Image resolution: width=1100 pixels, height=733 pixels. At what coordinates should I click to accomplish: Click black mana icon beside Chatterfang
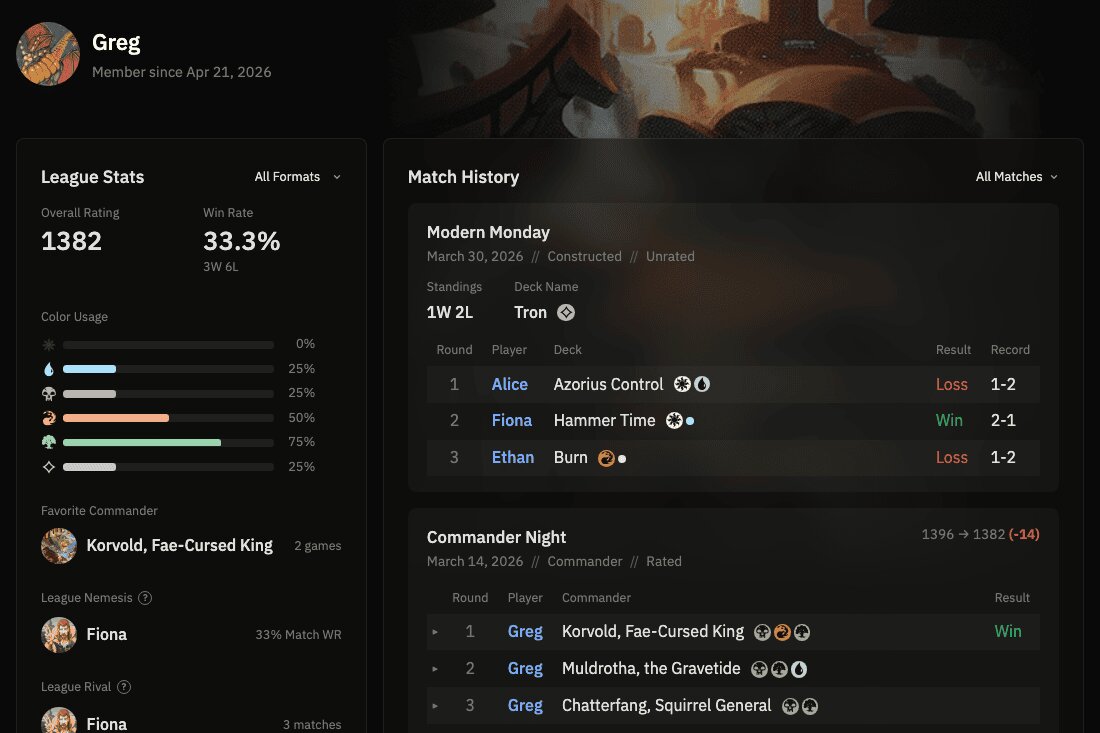[x=790, y=706]
